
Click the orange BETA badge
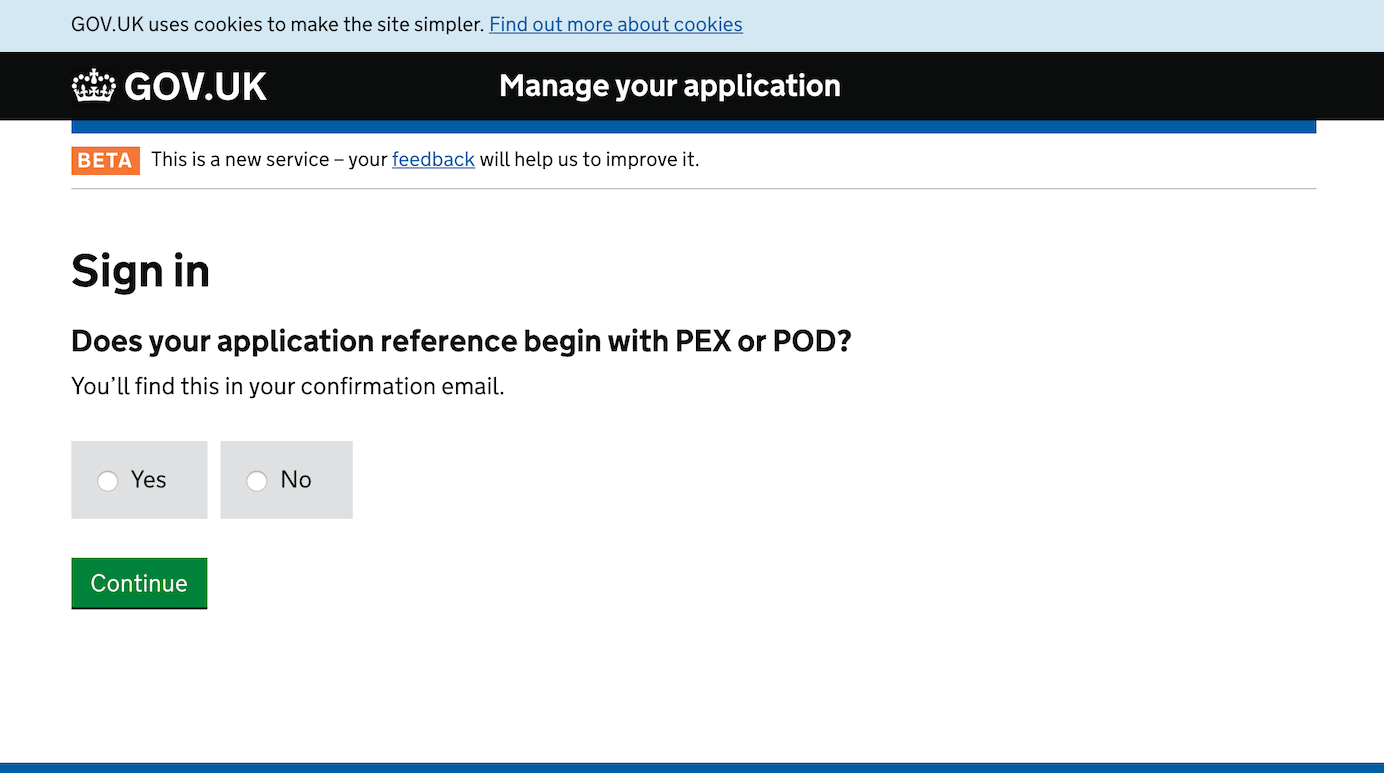click(x=105, y=160)
